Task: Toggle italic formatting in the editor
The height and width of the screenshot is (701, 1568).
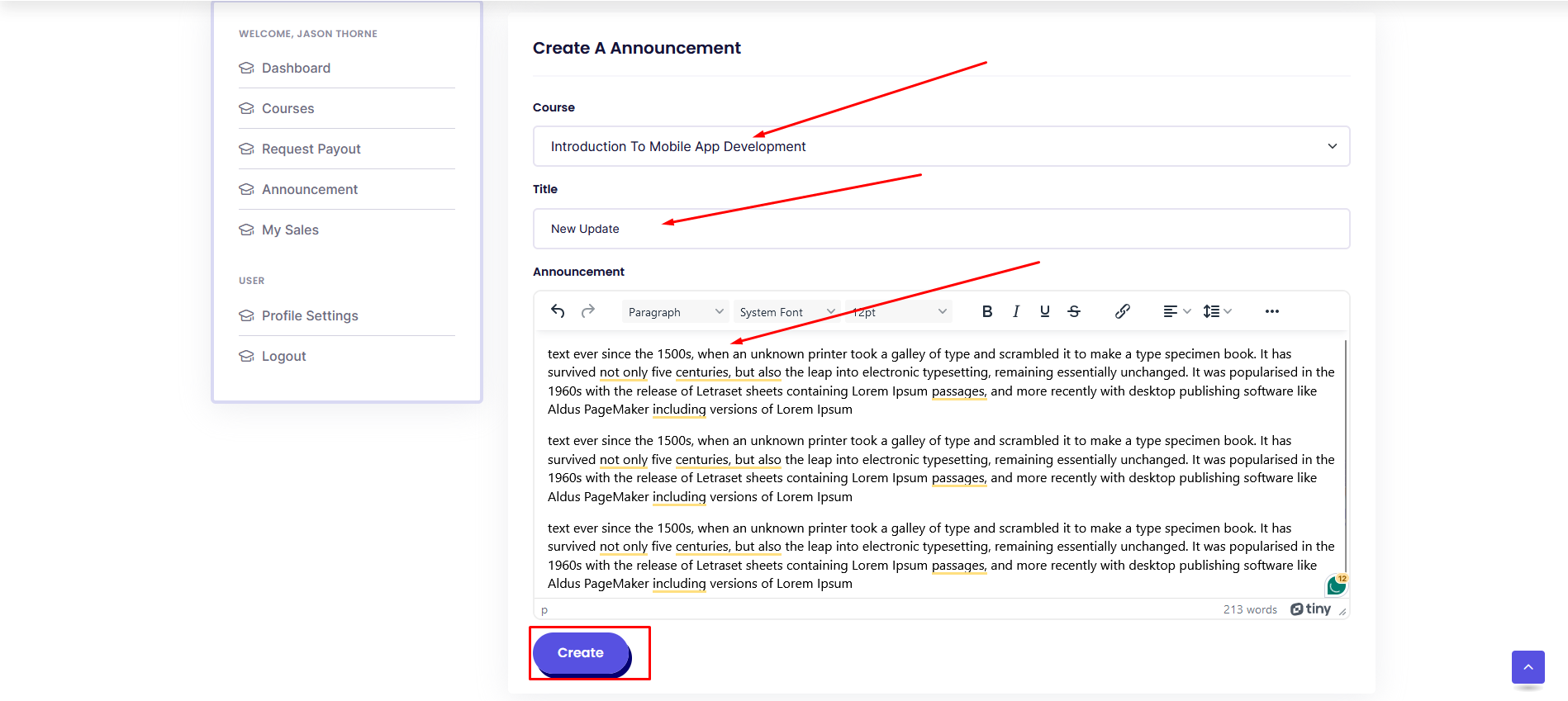Action: (1015, 311)
